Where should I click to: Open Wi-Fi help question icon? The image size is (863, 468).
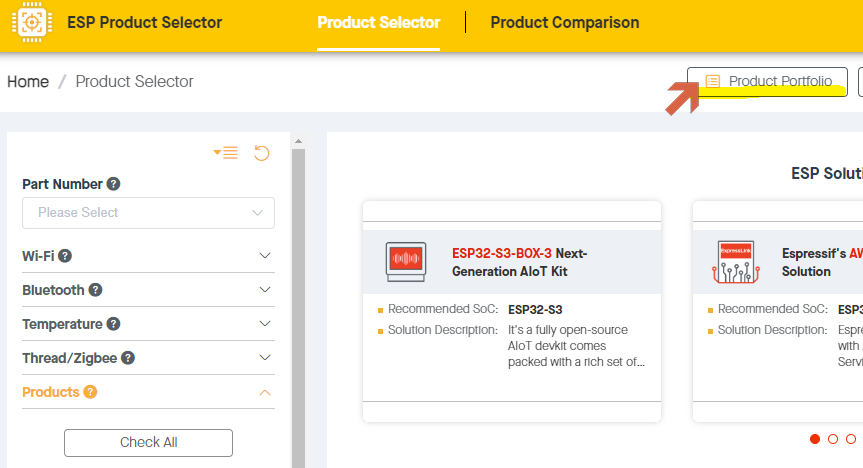(x=65, y=256)
